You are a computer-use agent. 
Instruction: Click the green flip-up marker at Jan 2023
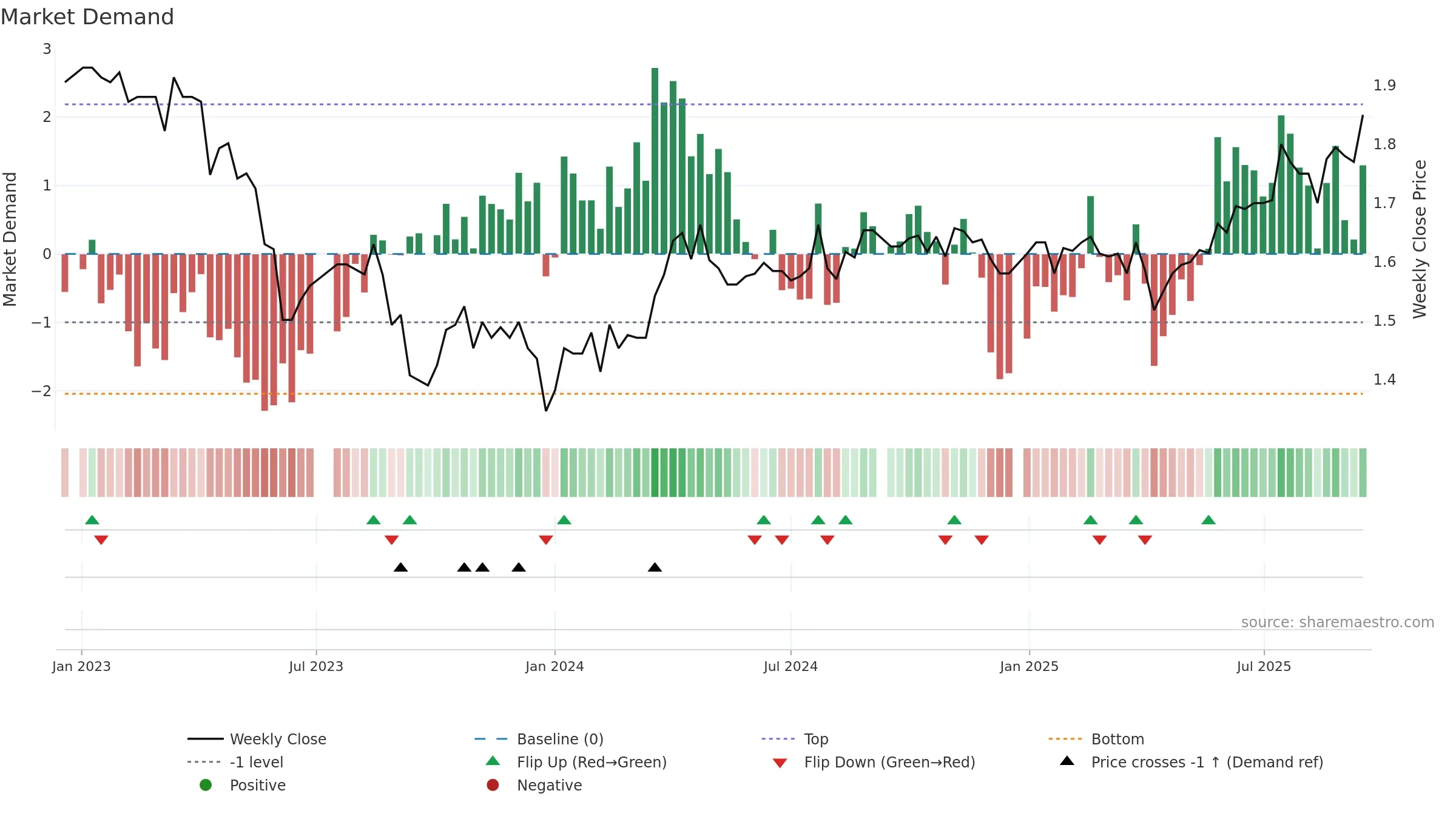92,520
